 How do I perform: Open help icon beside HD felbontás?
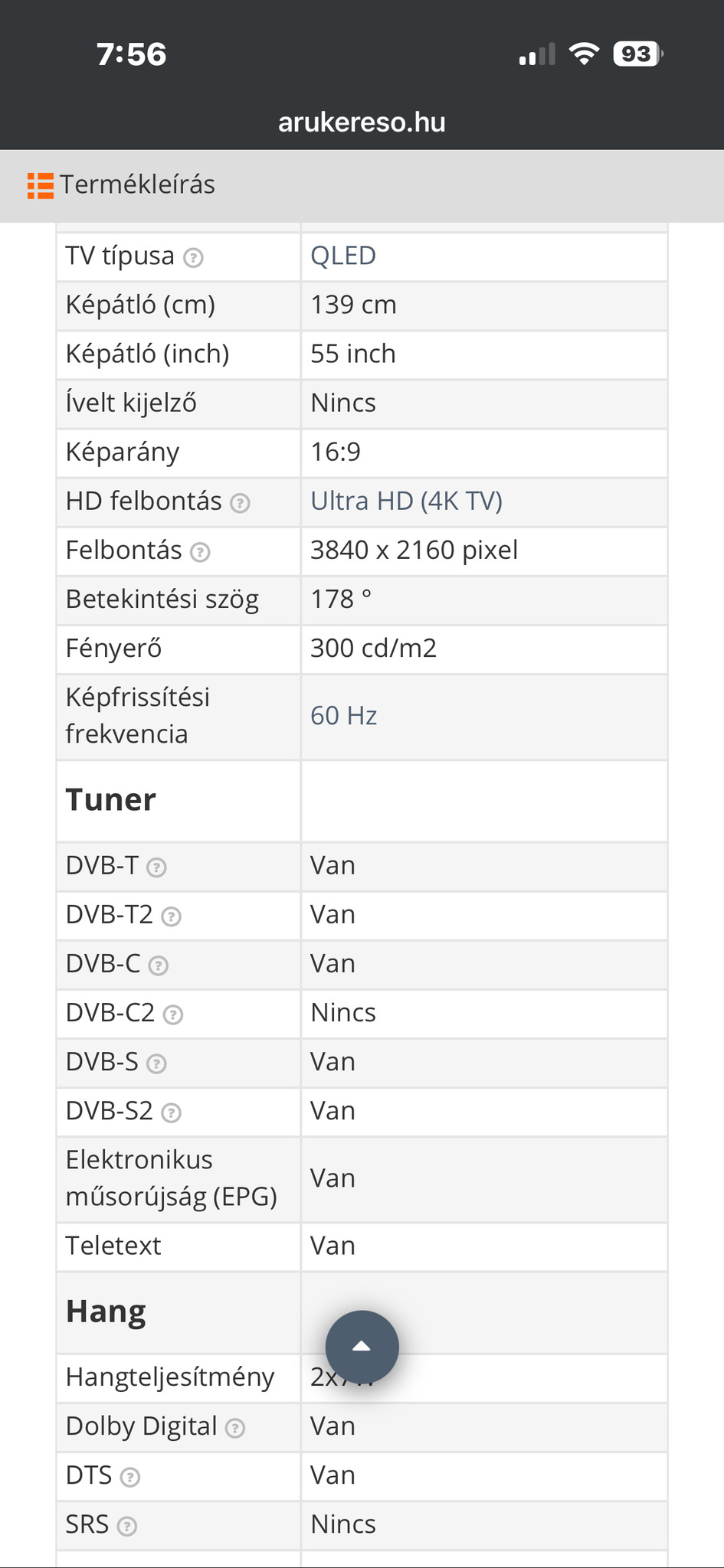tap(241, 503)
